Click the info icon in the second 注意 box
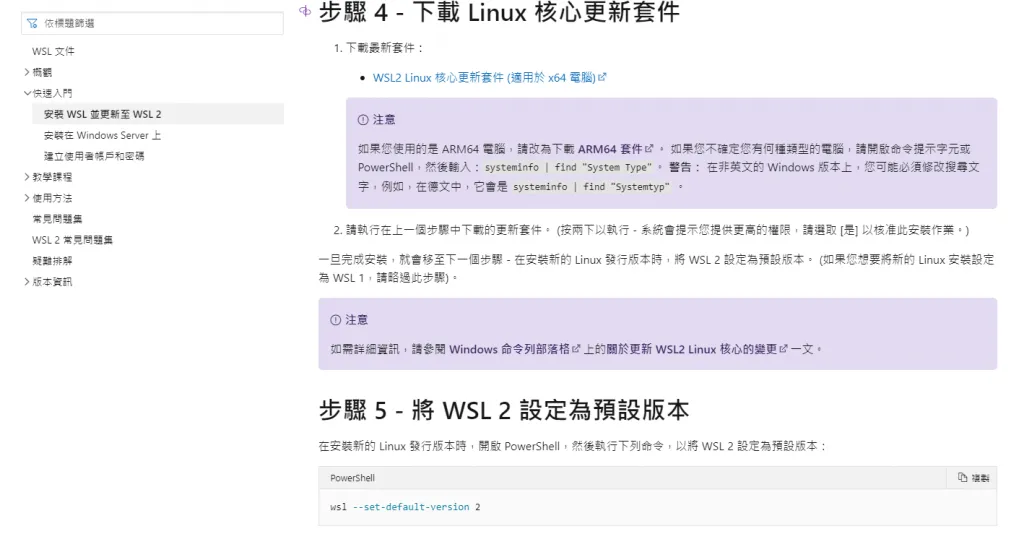The width and height of the screenshot is (1024, 555). pyautogui.click(x=335, y=320)
